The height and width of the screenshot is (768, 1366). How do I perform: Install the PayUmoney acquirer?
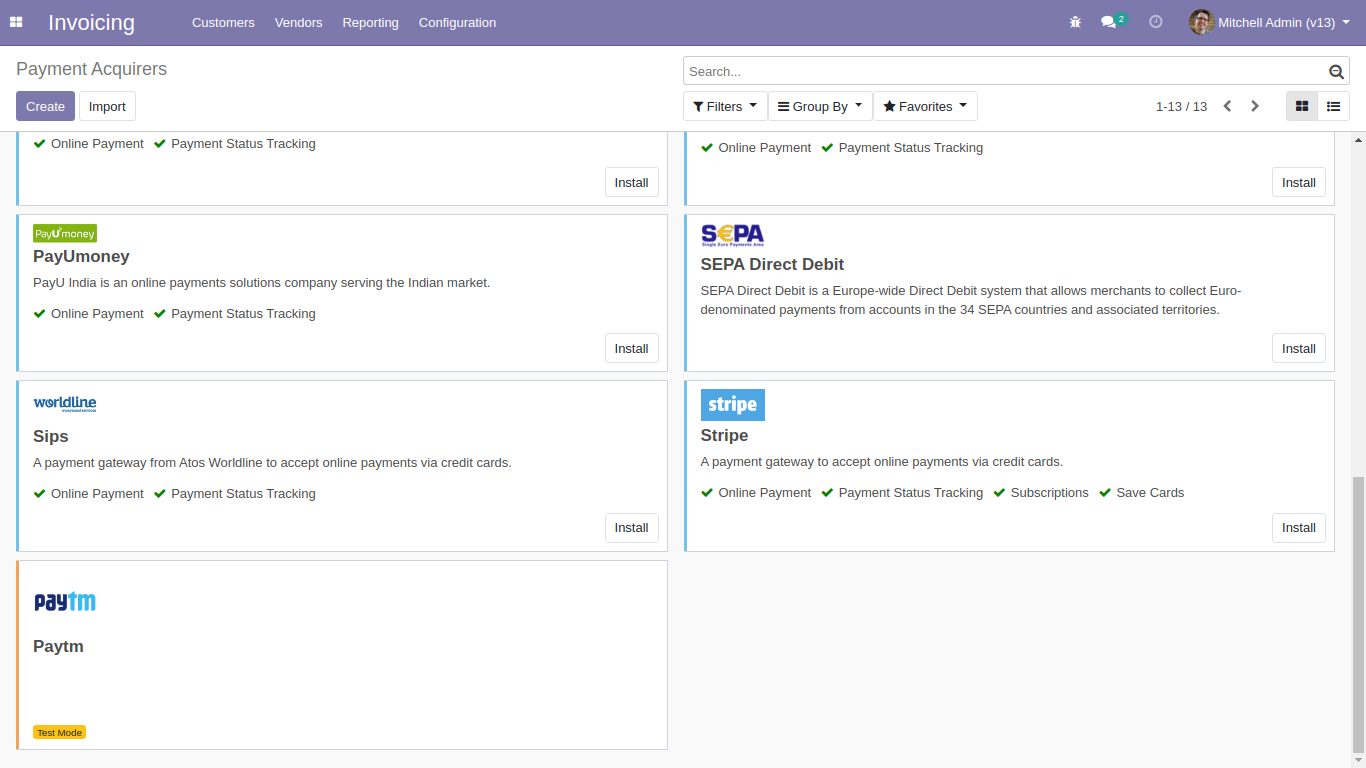631,348
